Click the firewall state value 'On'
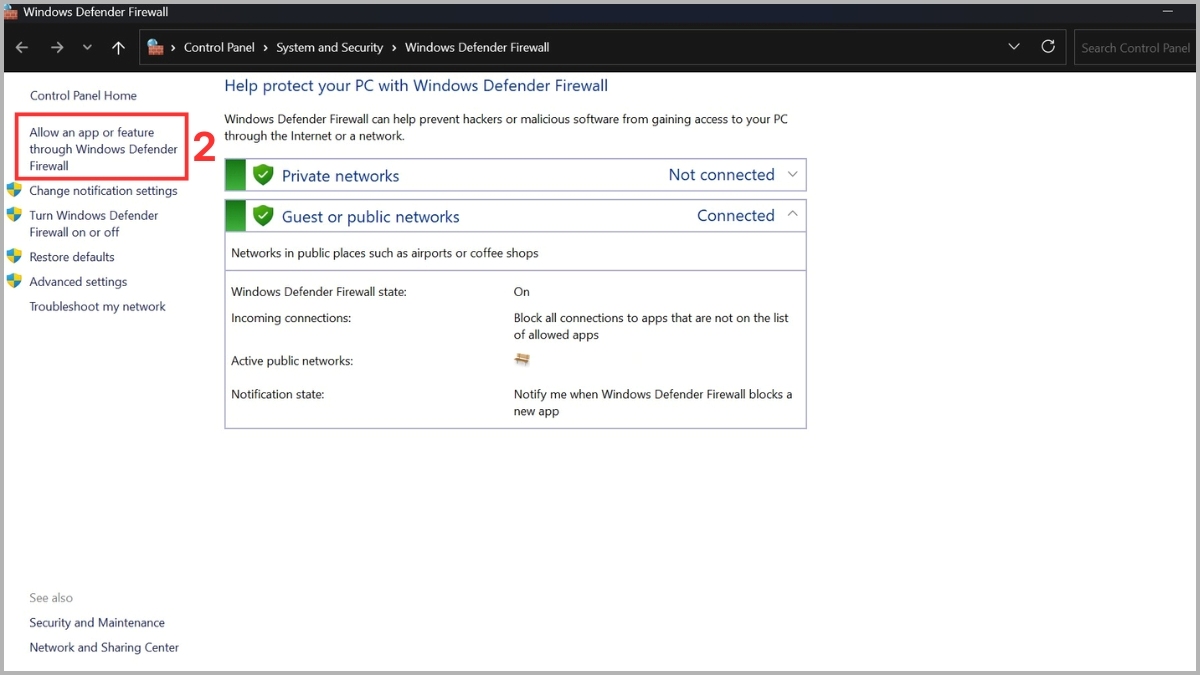 pyautogui.click(x=522, y=292)
